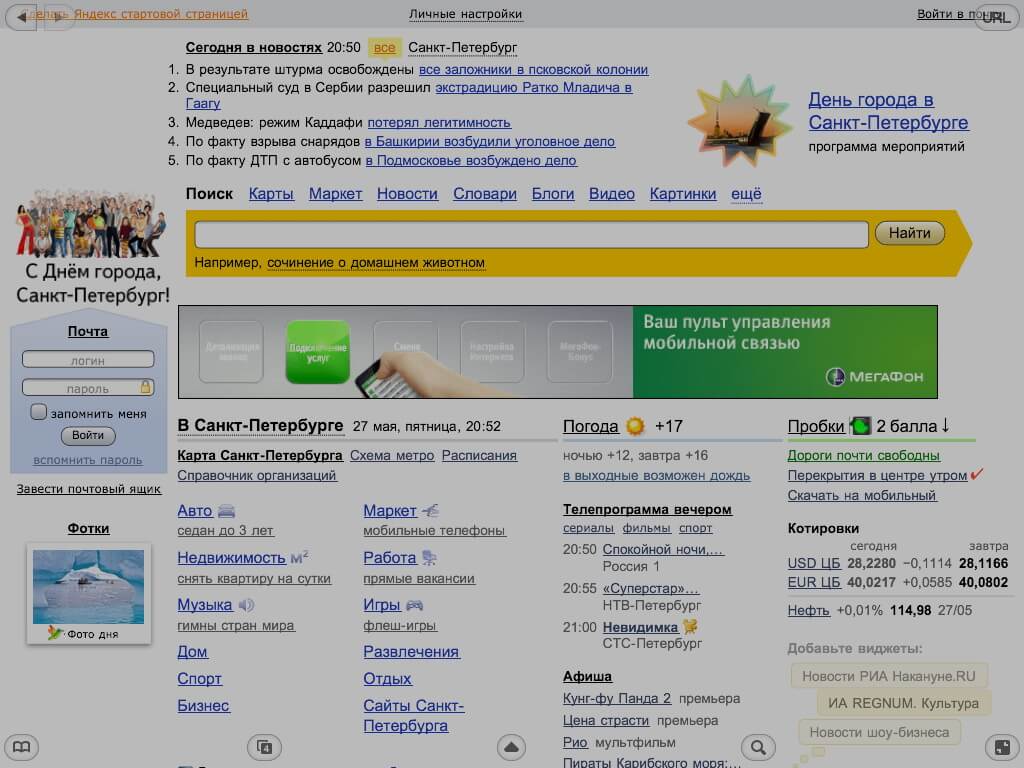Viewport: 1024px width, 768px height.
Task: Open the сериалы TV program filter
Action: pyautogui.click(x=588, y=528)
